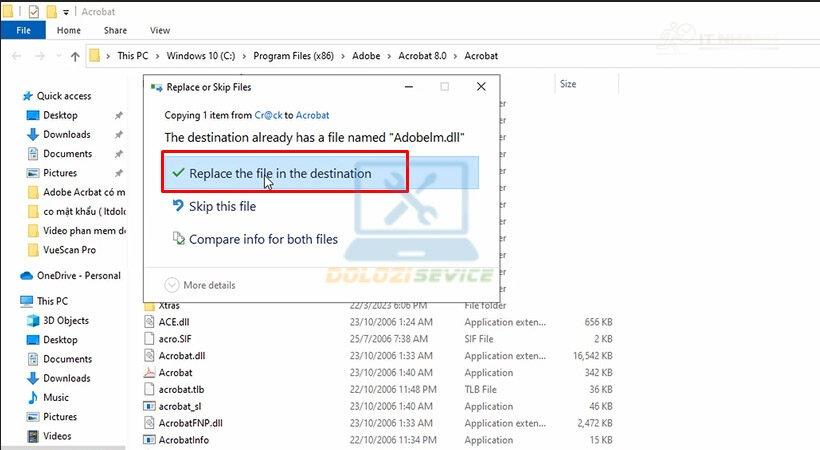Select AcrobatInfo application icon
Viewport: 820px width, 450px height.
click(x=150, y=440)
